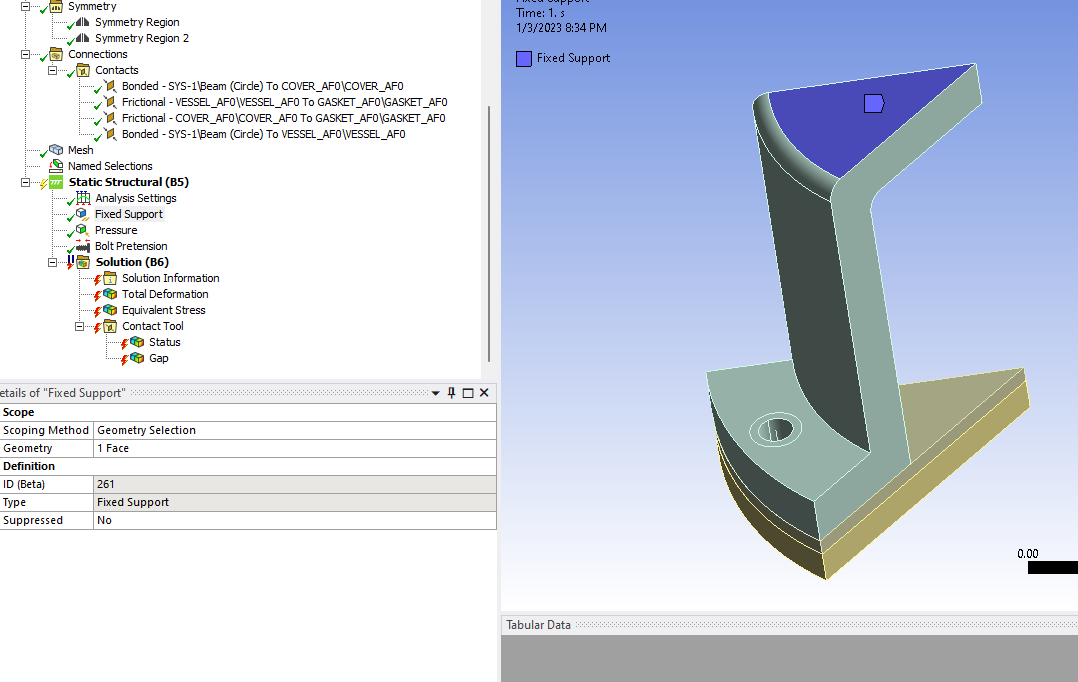
Task: Collapse the Symmetry tree node
Action: coord(25,6)
